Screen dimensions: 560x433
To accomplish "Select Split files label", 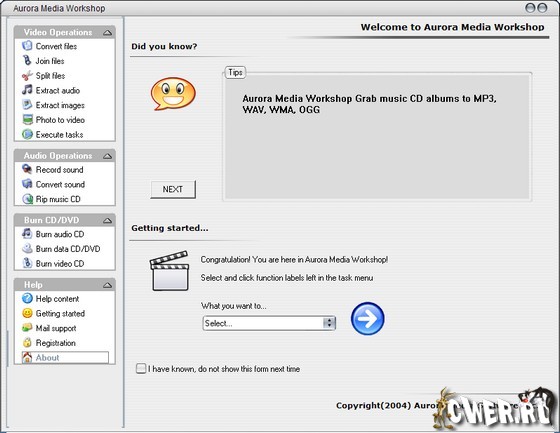I will coord(50,76).
